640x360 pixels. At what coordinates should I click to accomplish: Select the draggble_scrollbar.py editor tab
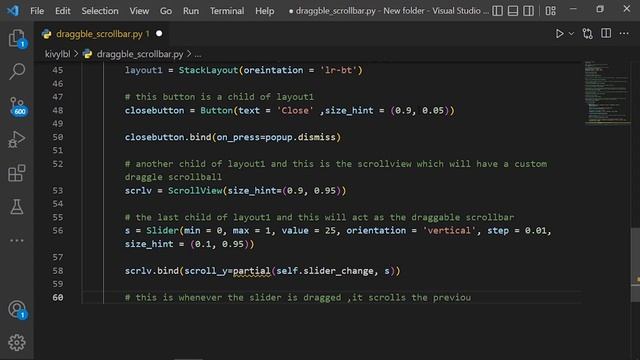pyautogui.click(x=102, y=34)
